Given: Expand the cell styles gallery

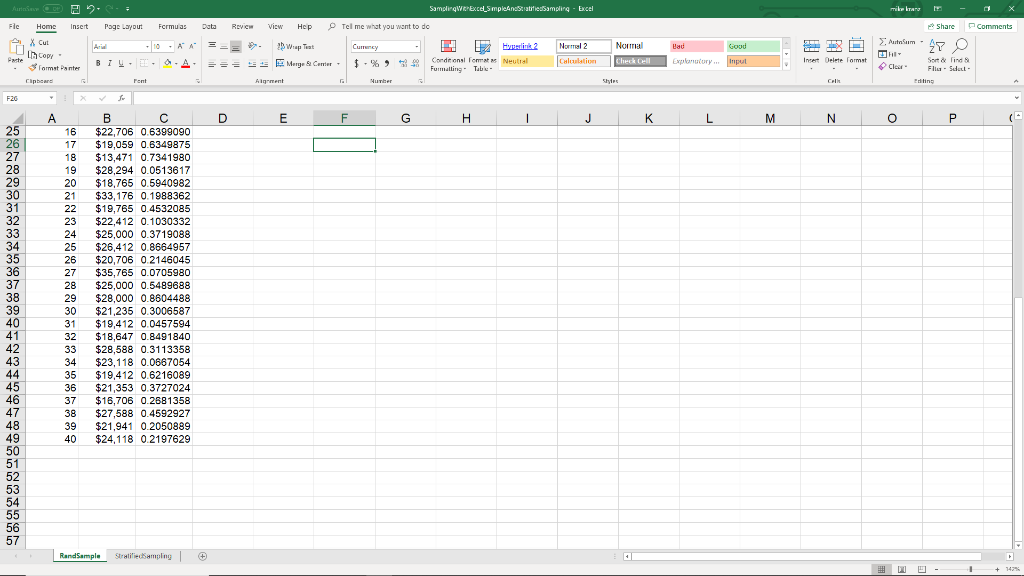Looking at the screenshot, I should coord(786,65).
